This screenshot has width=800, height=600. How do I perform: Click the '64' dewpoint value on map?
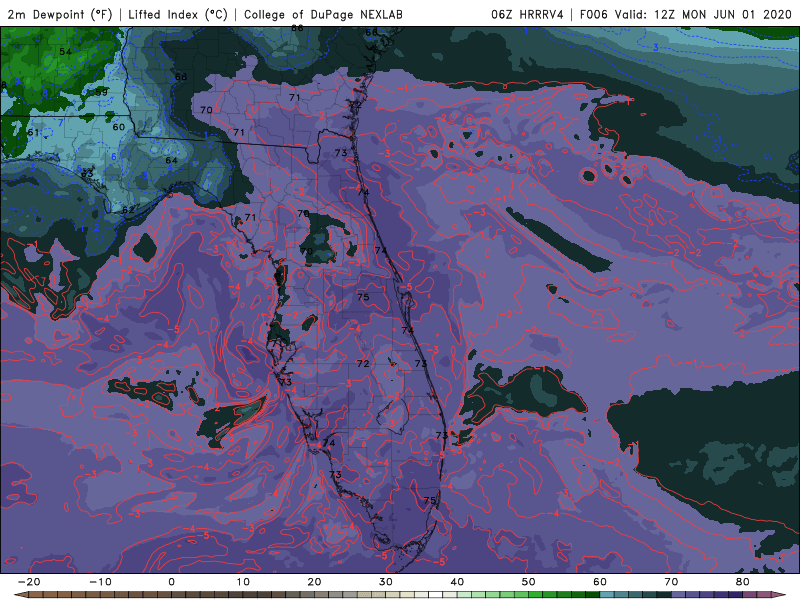point(171,160)
